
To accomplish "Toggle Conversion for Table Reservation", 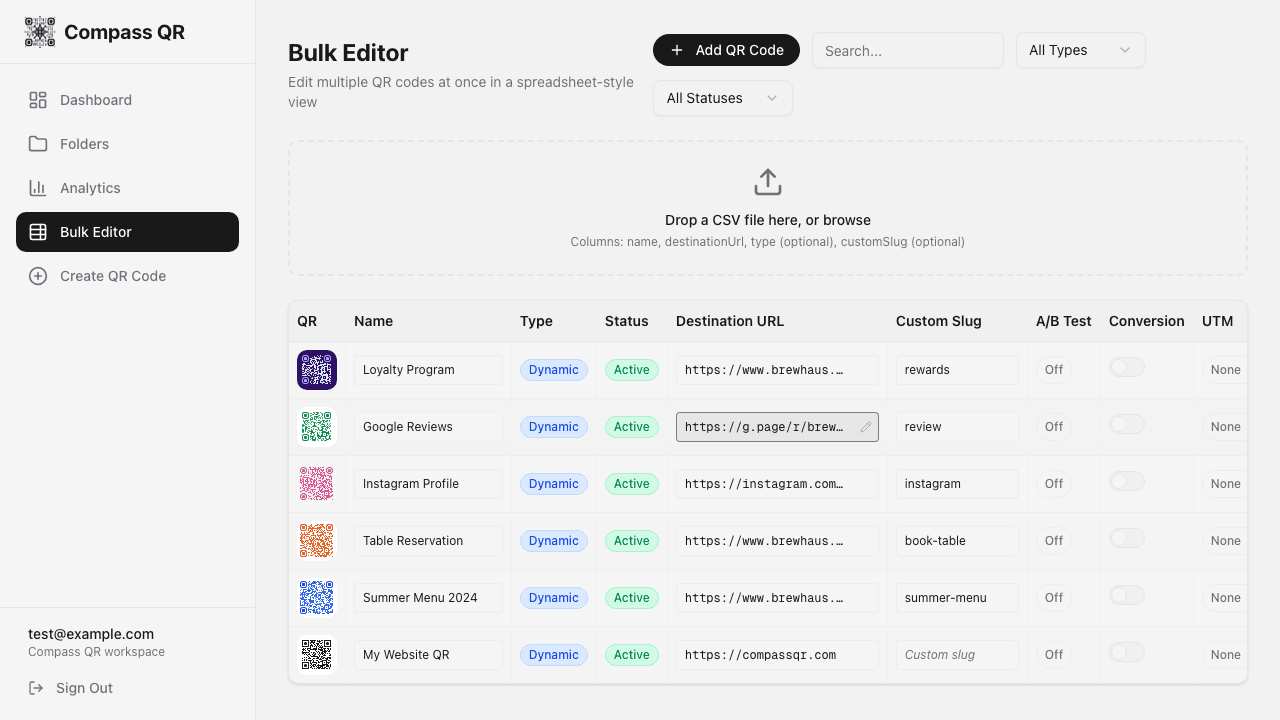I will click(1127, 539).
